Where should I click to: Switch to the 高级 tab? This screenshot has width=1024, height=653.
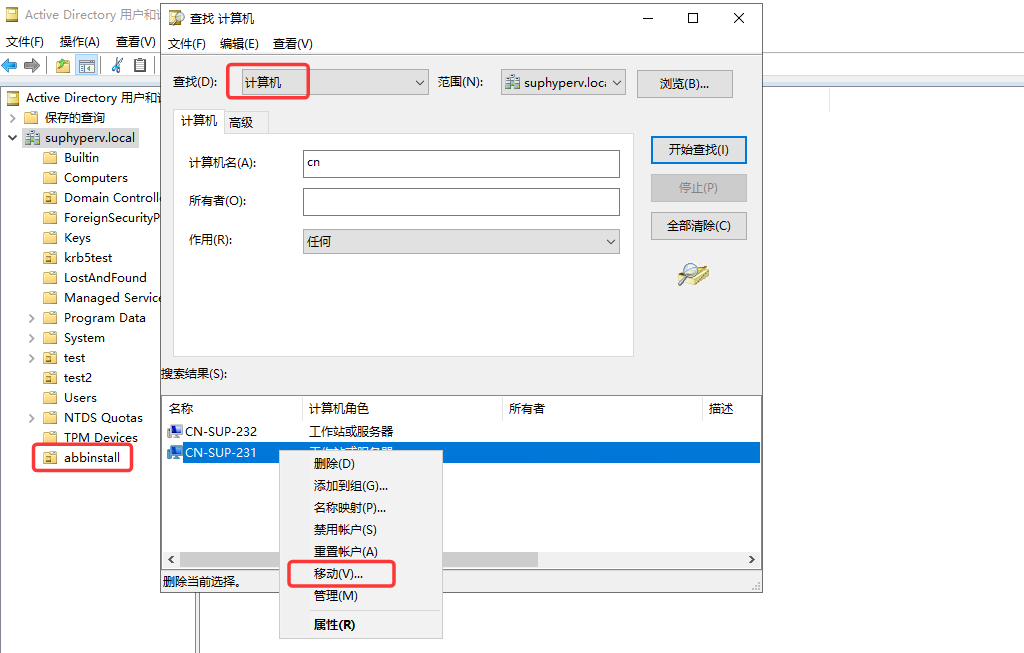pyautogui.click(x=241, y=123)
